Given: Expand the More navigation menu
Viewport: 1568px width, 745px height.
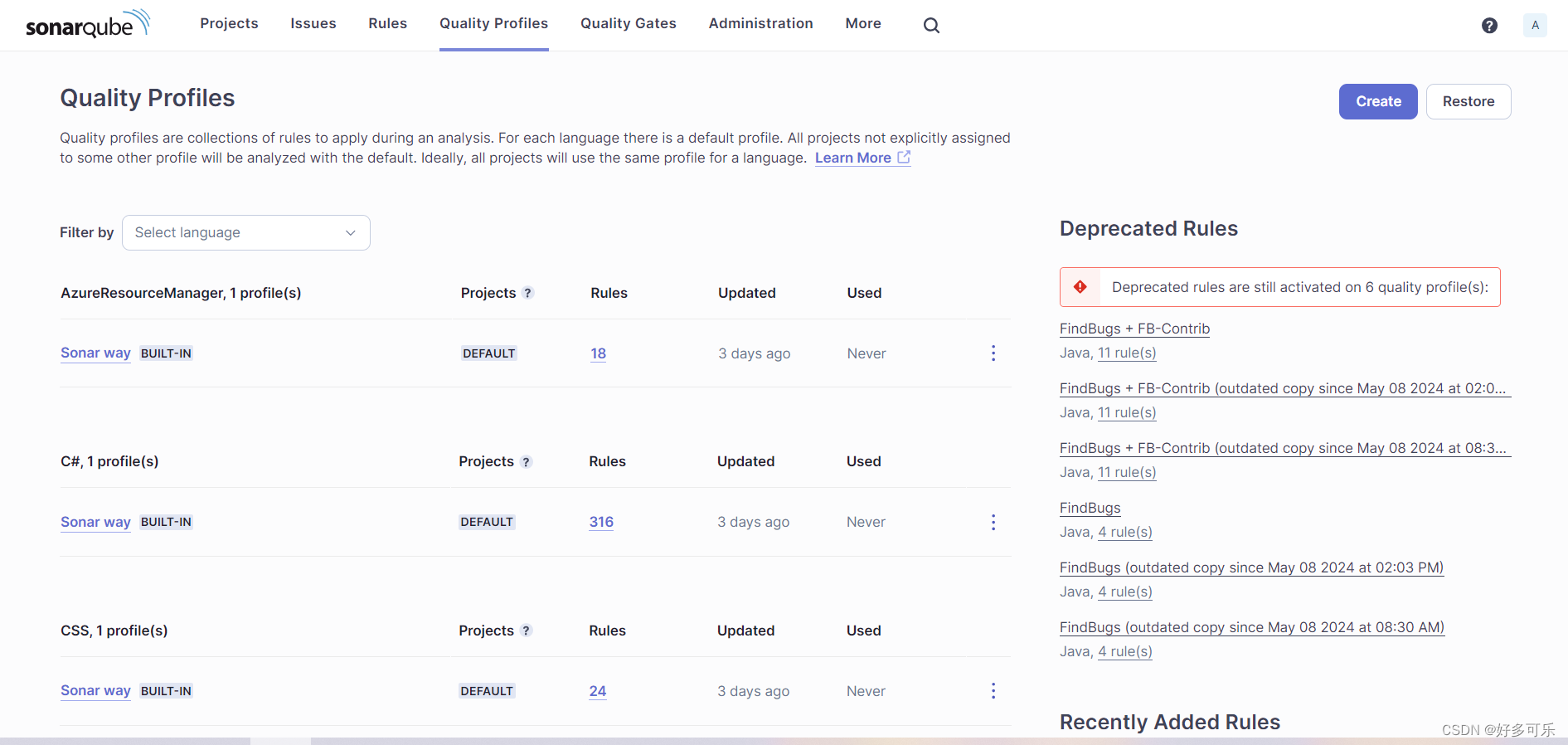Looking at the screenshot, I should point(863,23).
